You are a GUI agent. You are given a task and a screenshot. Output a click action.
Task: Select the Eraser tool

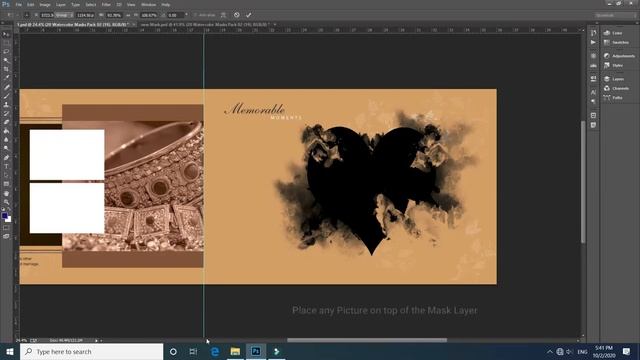pyautogui.click(x=6, y=122)
